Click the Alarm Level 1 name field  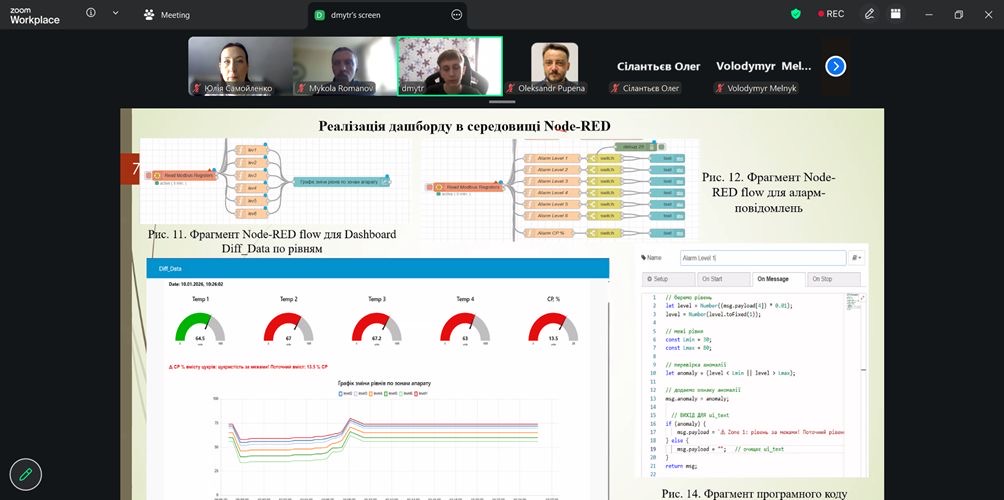761,257
